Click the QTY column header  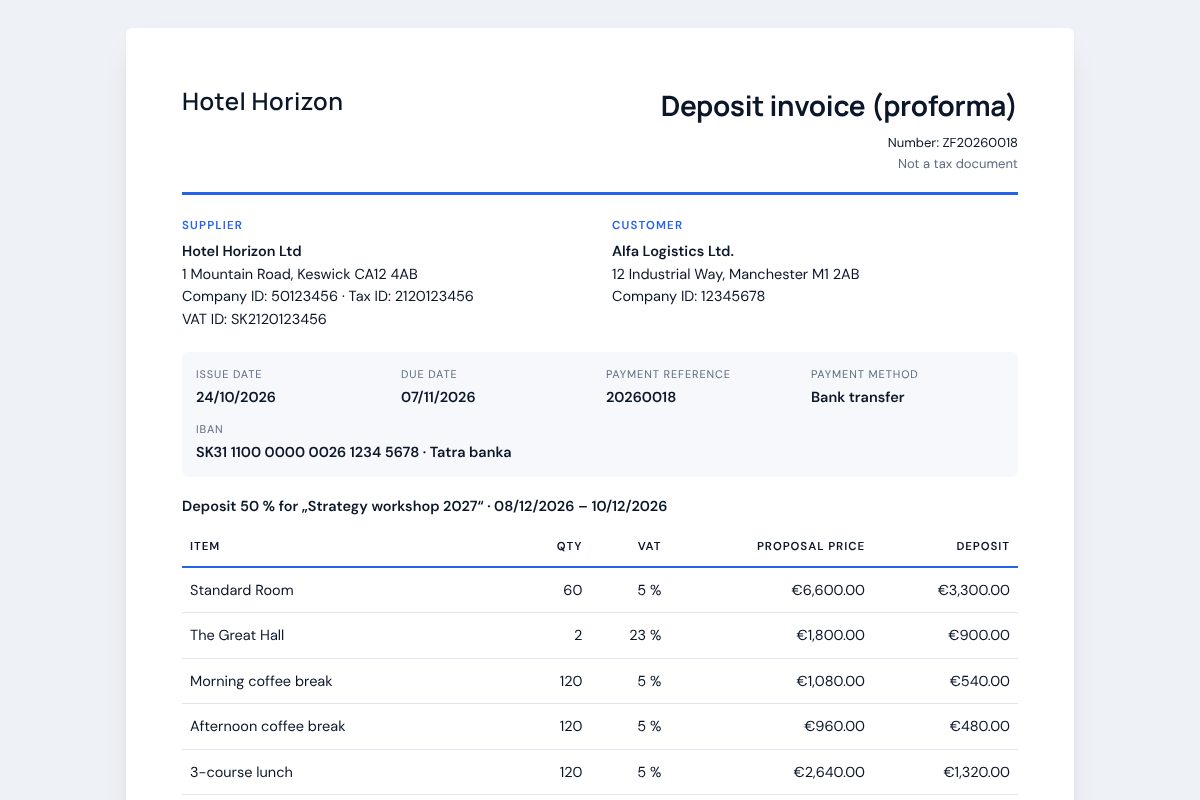coord(569,546)
